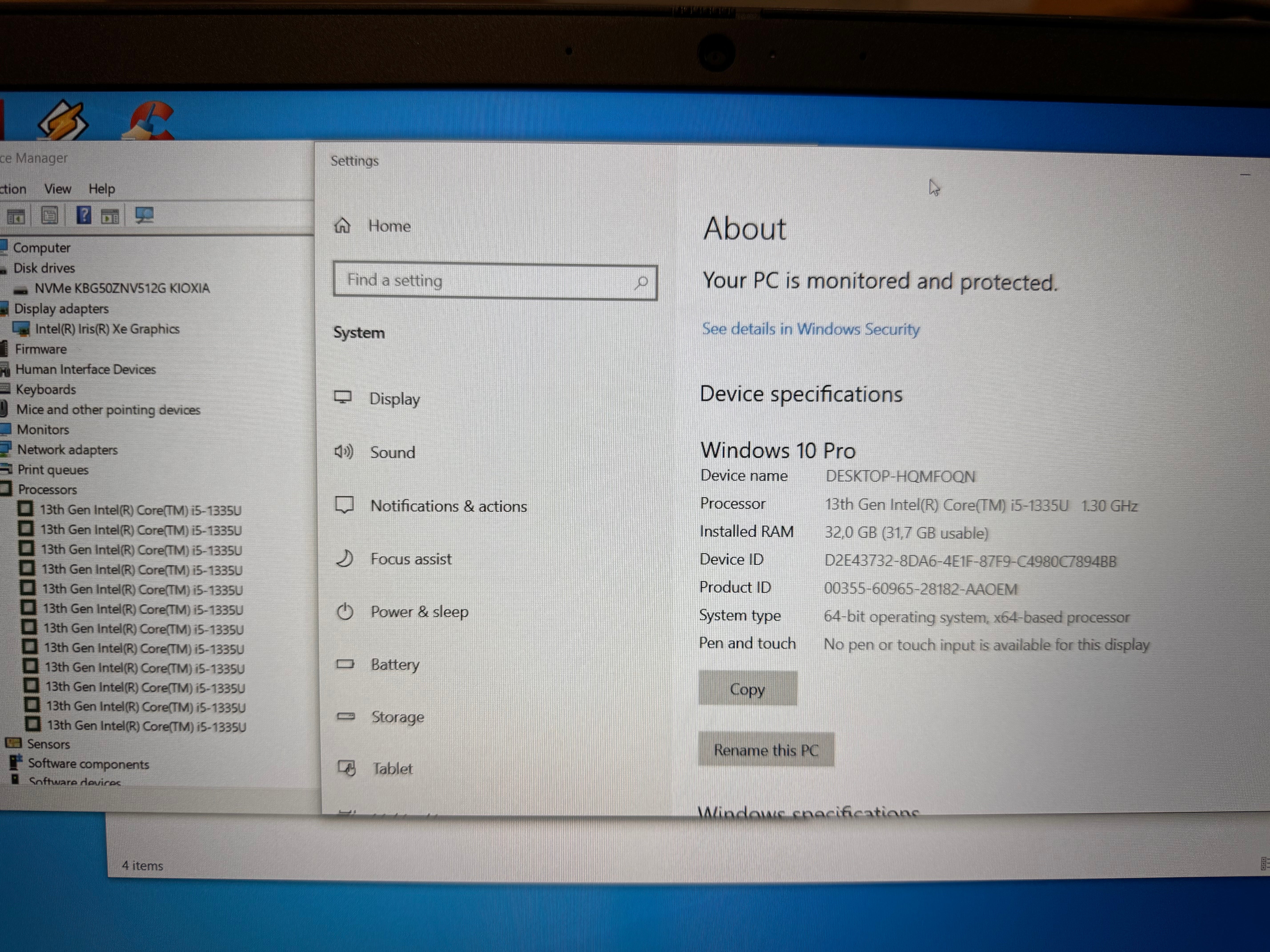Image resolution: width=1270 pixels, height=952 pixels.
Task: Select the last i5-1335U processor entry
Action: pyautogui.click(x=146, y=726)
